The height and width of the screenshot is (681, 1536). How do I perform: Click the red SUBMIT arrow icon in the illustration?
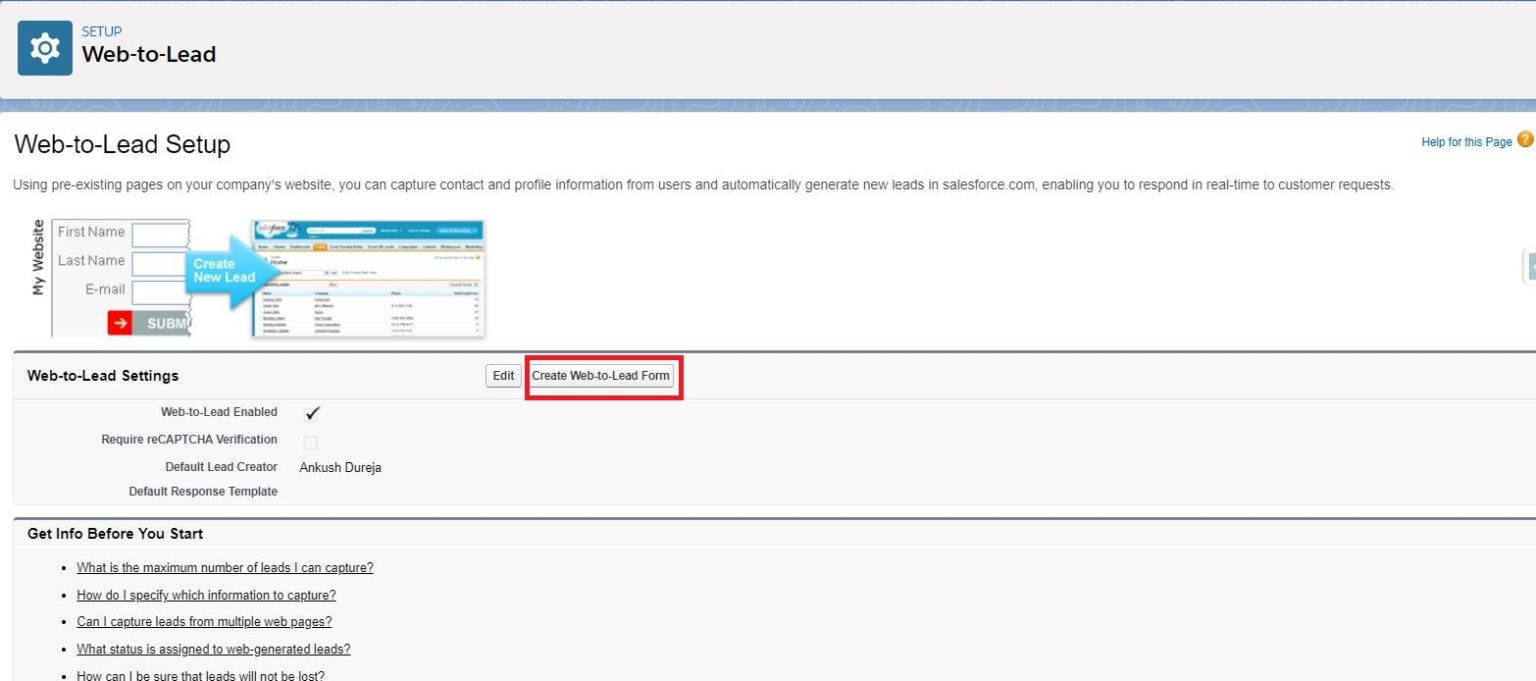[x=122, y=322]
